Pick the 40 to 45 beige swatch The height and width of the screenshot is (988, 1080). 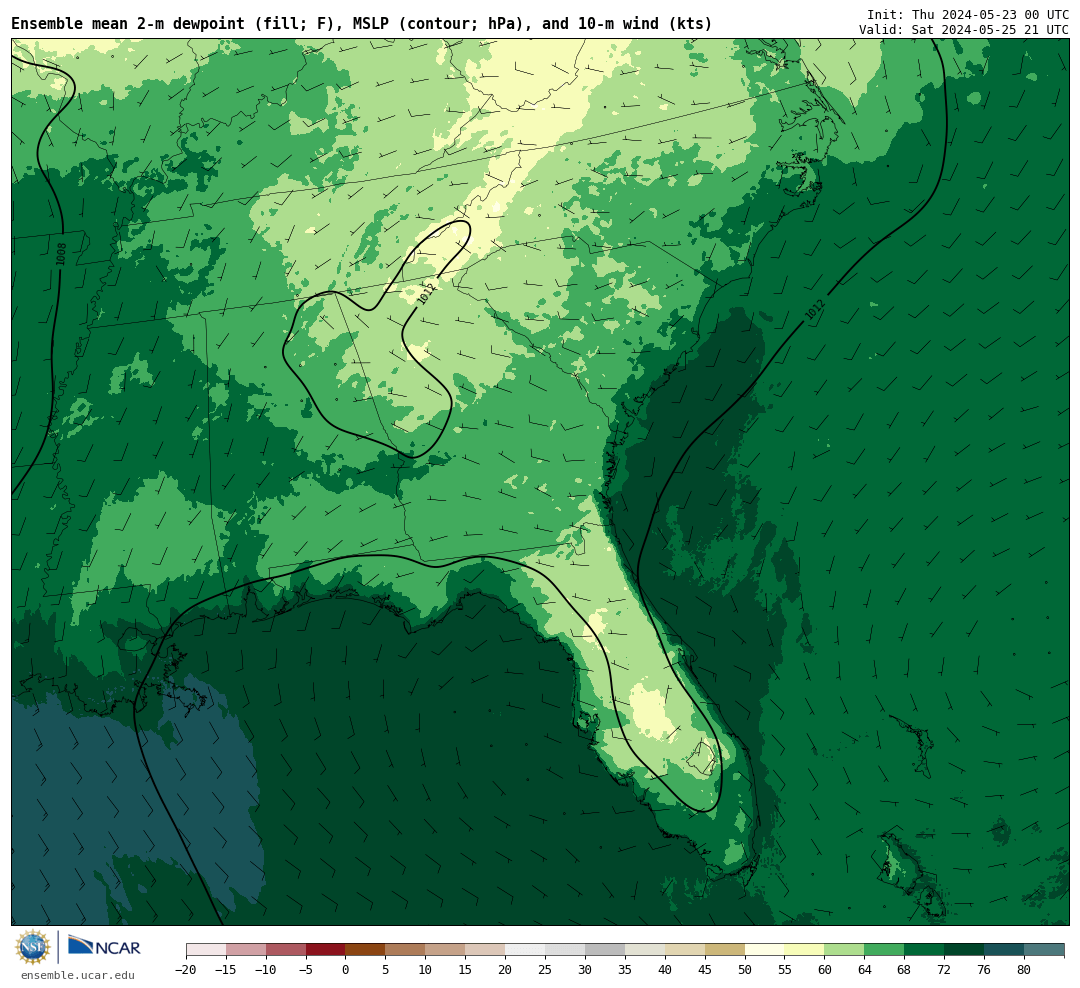[685, 950]
